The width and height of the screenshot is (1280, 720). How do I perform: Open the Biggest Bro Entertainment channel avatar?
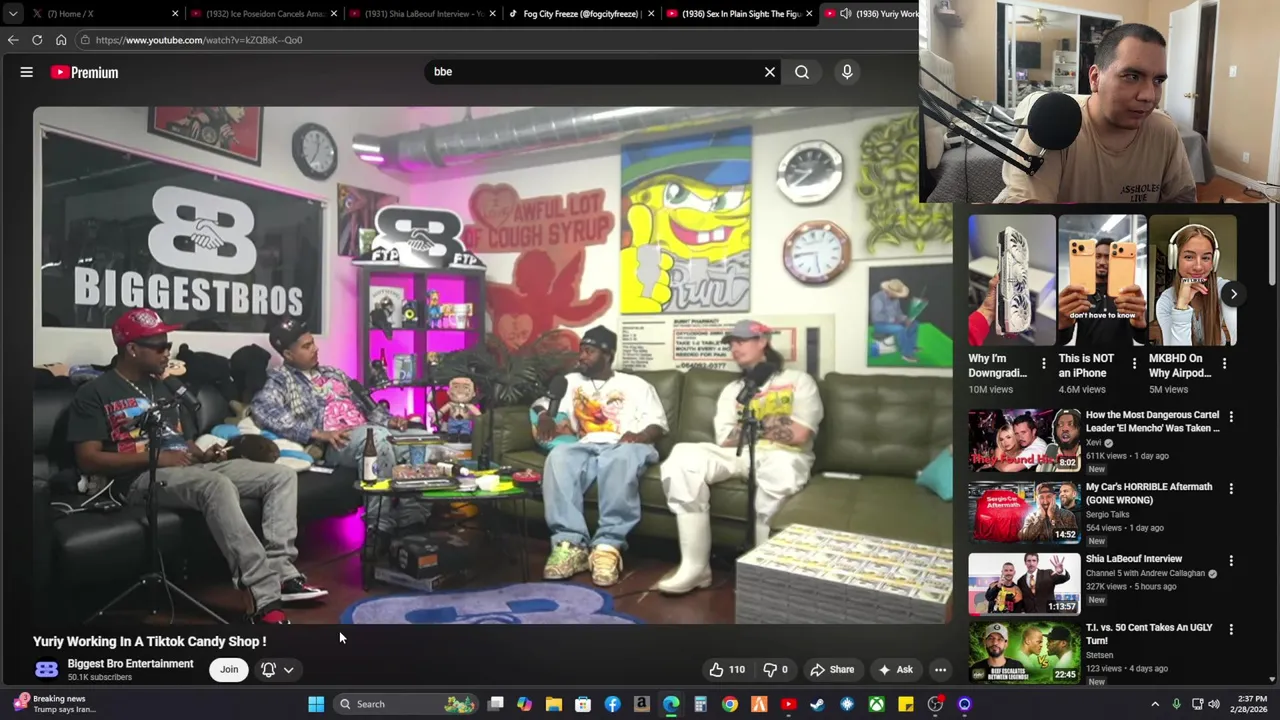(x=46, y=670)
